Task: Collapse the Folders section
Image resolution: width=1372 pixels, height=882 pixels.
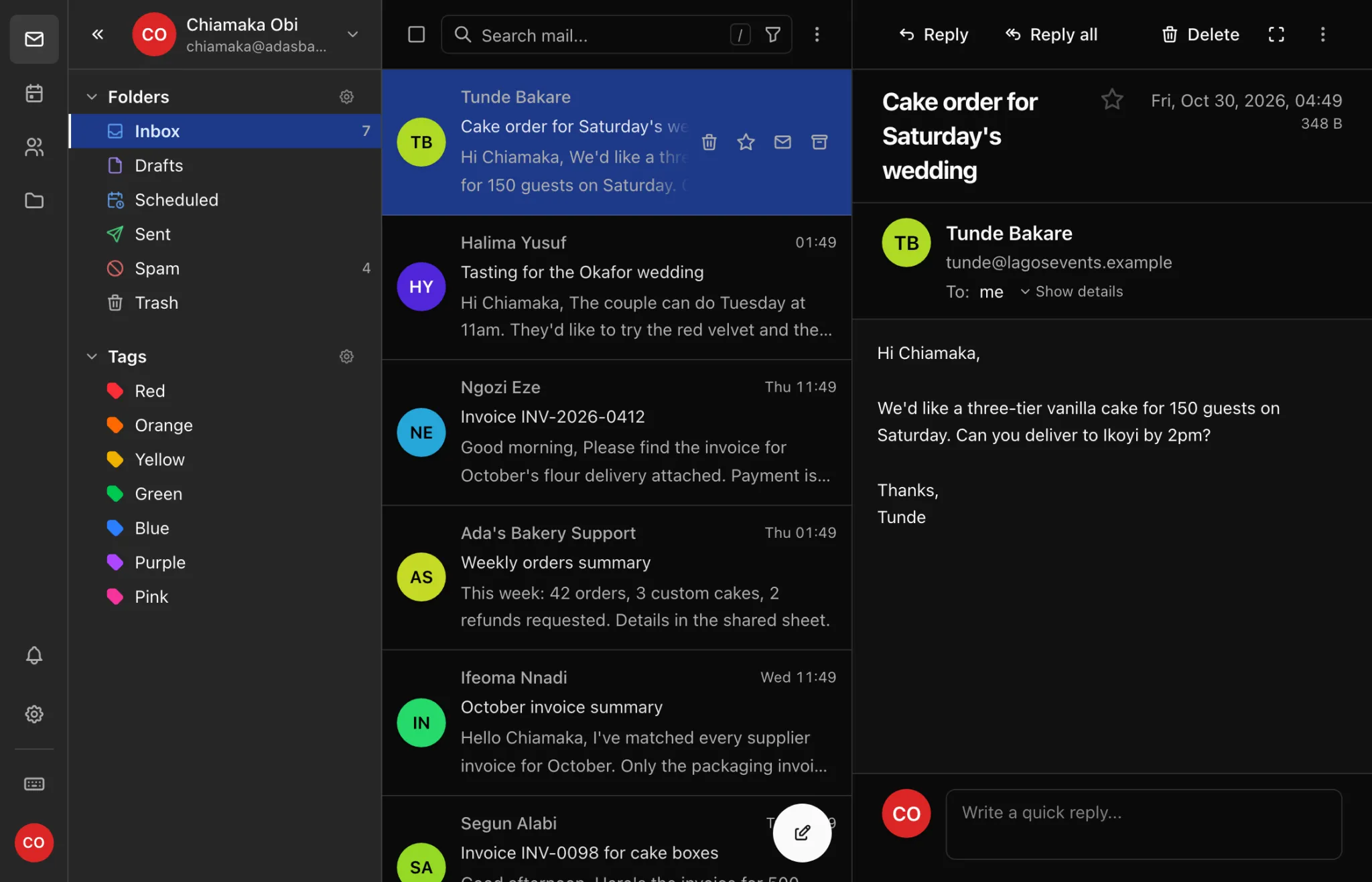Action: coord(92,97)
